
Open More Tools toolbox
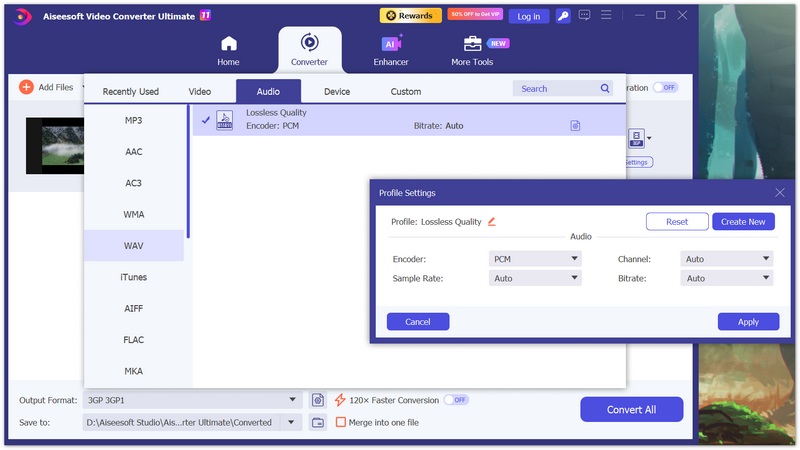click(x=472, y=51)
